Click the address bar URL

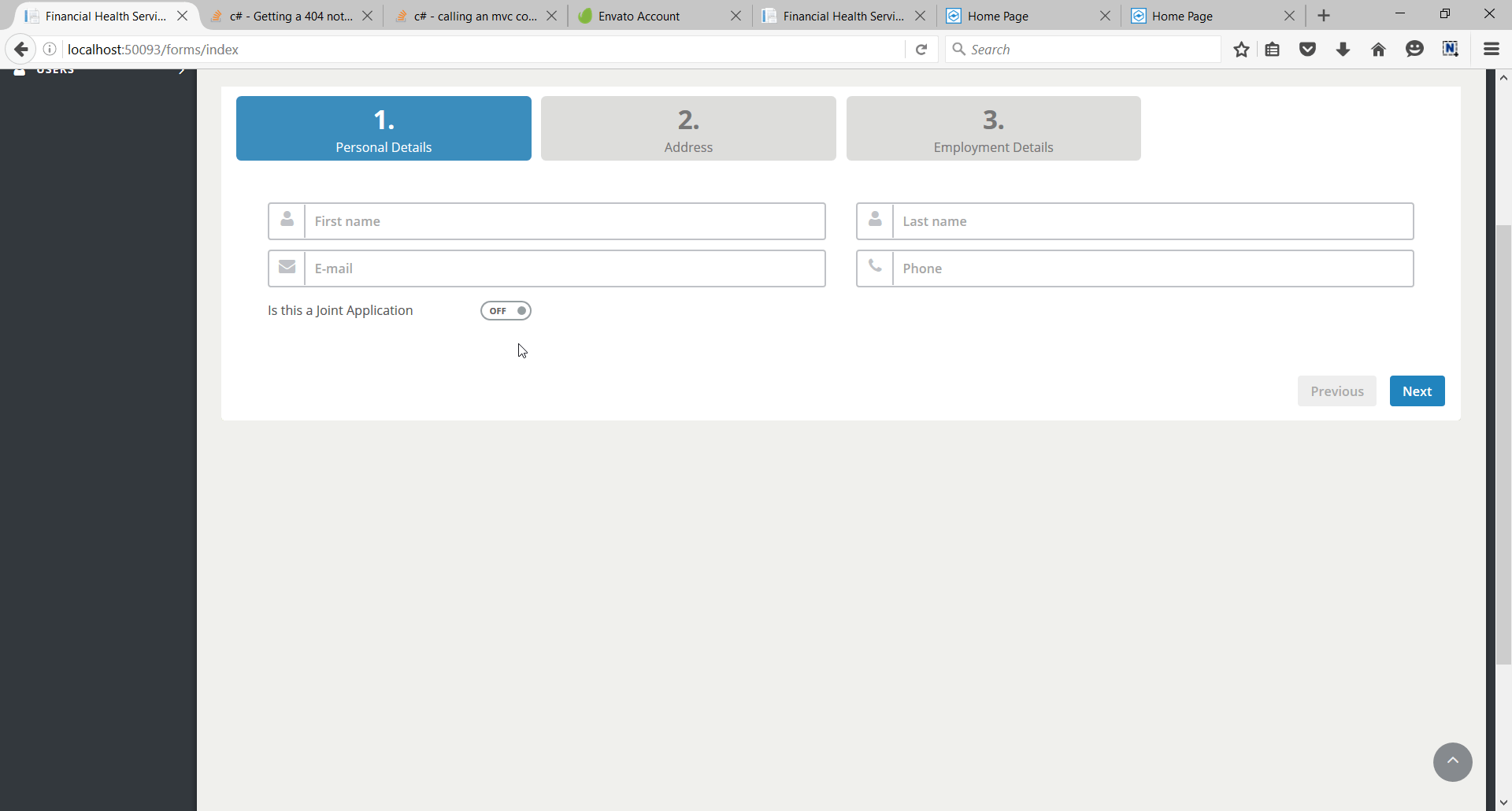153,50
